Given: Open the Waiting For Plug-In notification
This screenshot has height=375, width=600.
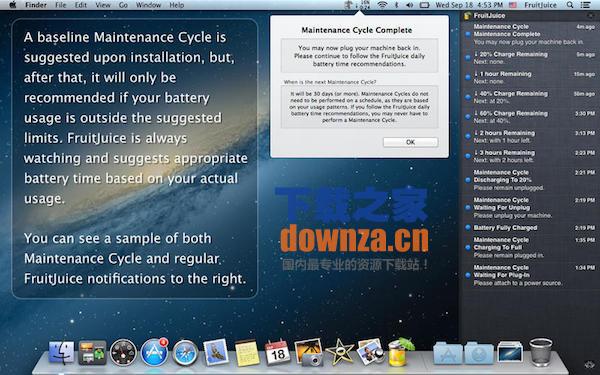Looking at the screenshot, I should [x=530, y=275].
